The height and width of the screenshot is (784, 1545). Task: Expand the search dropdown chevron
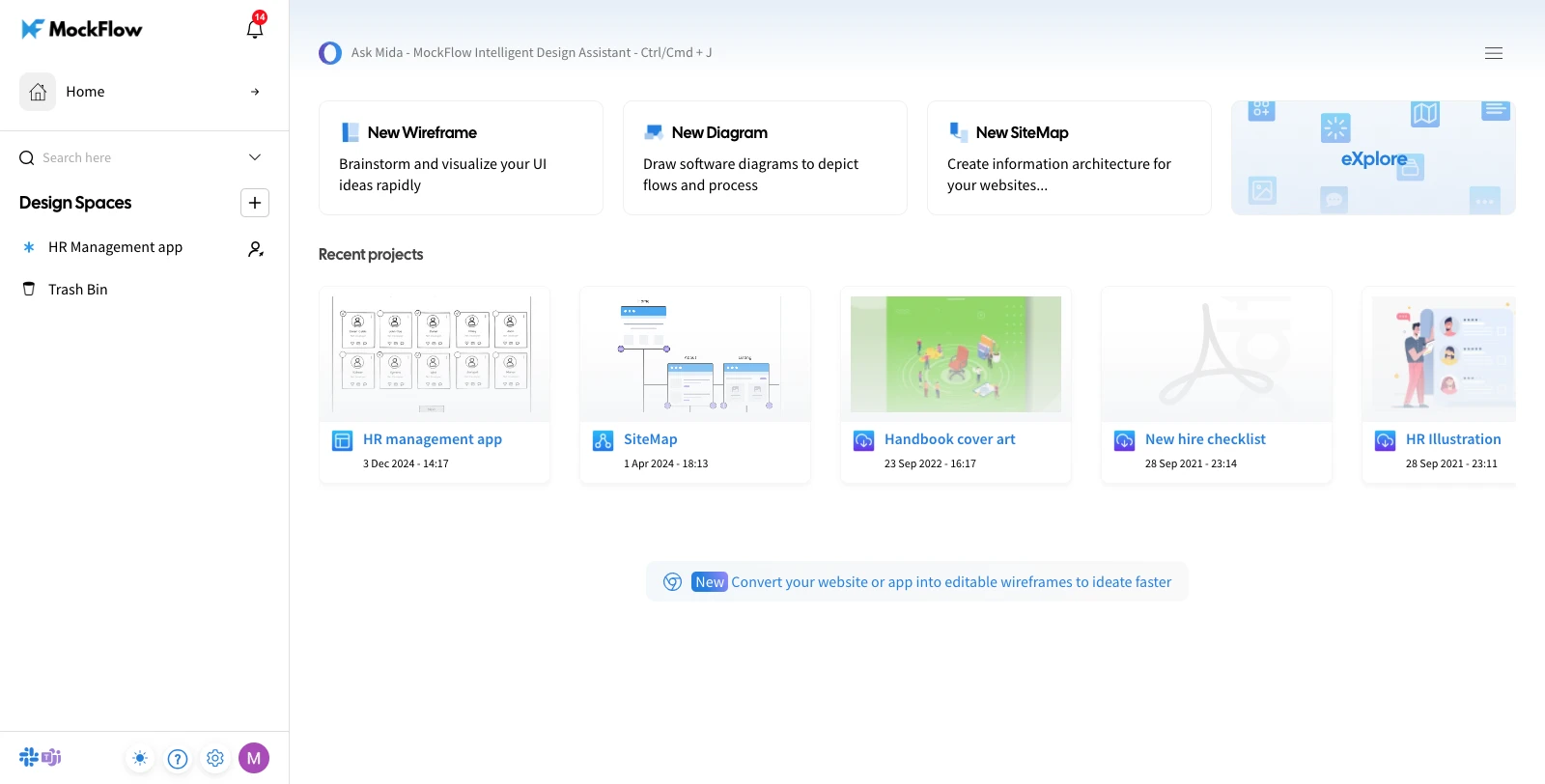pyautogui.click(x=255, y=157)
